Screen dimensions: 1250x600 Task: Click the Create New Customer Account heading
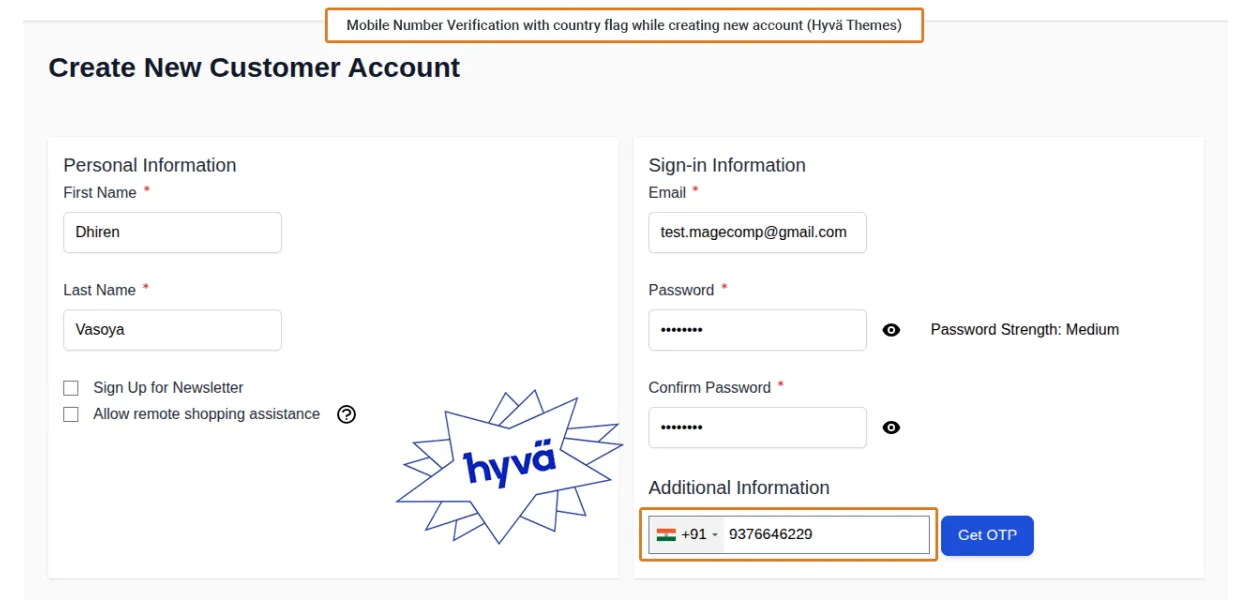click(254, 68)
